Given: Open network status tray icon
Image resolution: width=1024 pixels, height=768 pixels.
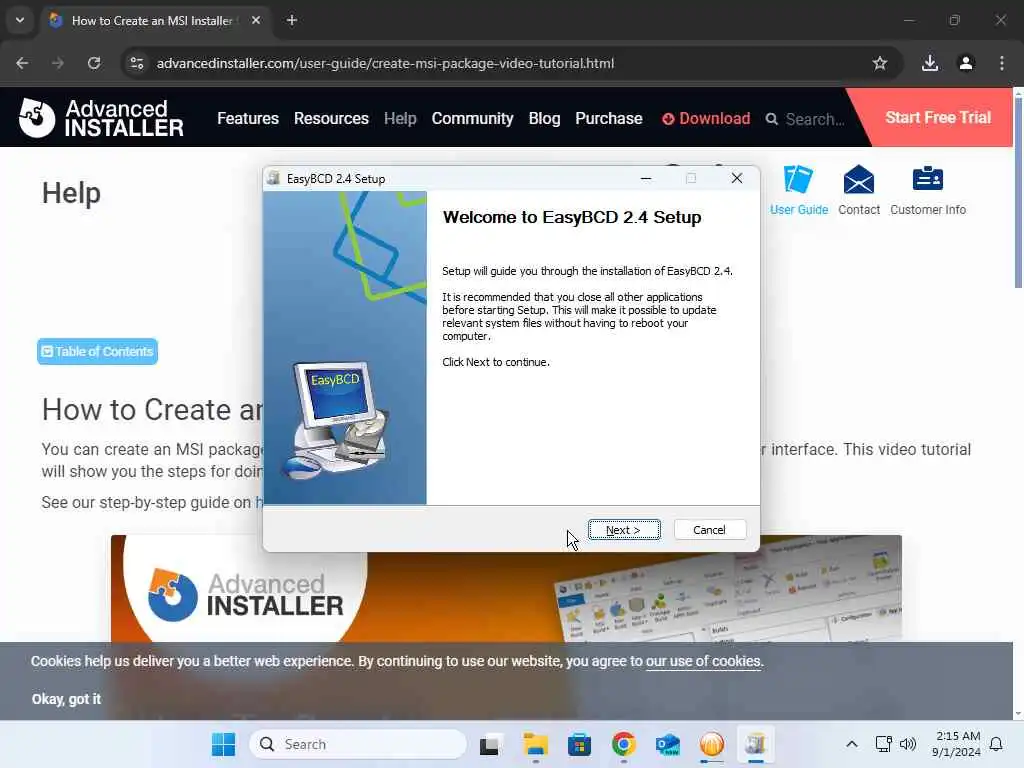Looking at the screenshot, I should click(x=883, y=744).
